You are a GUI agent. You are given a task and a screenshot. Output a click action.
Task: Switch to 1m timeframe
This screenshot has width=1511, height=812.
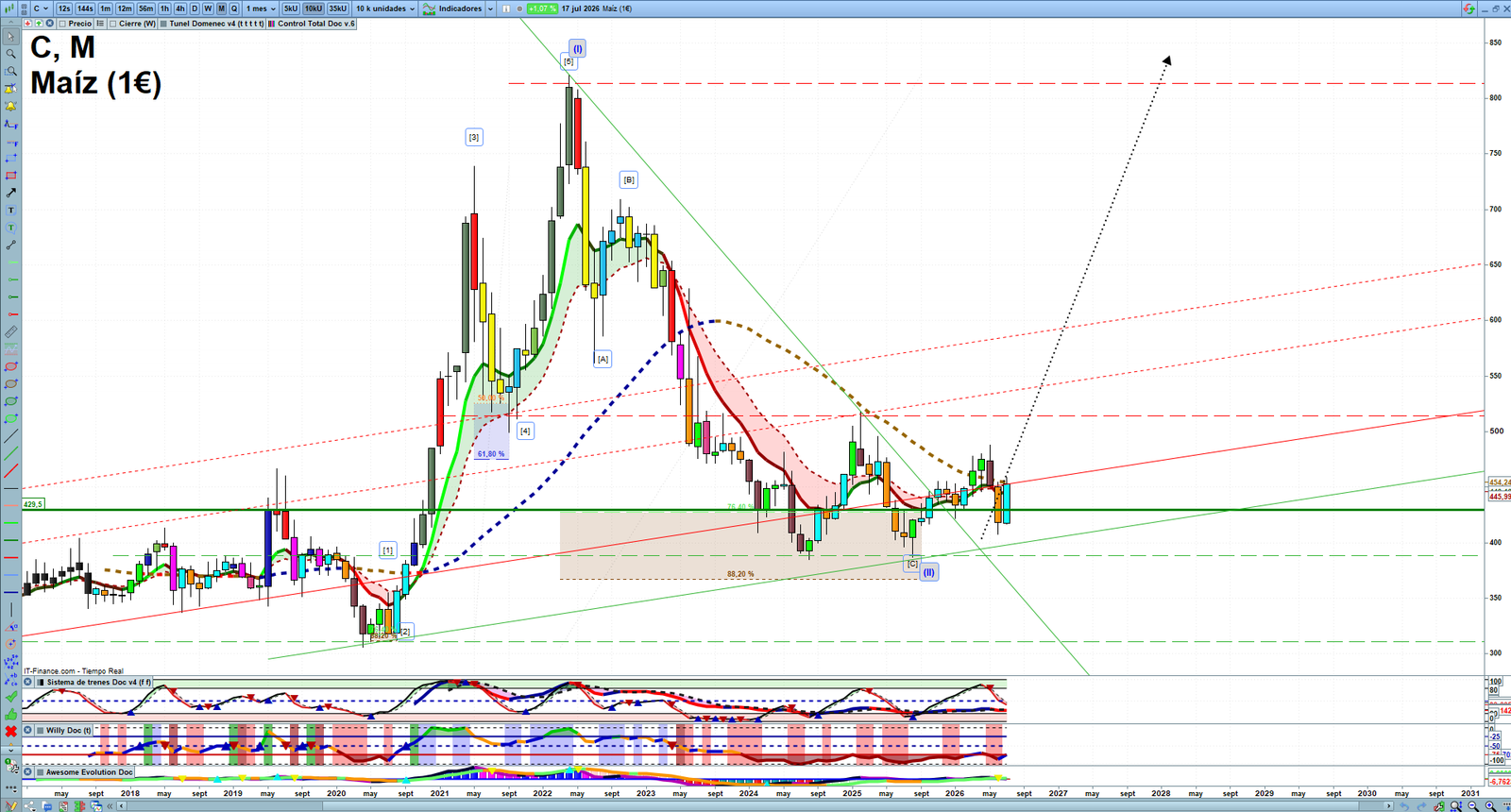pos(105,8)
